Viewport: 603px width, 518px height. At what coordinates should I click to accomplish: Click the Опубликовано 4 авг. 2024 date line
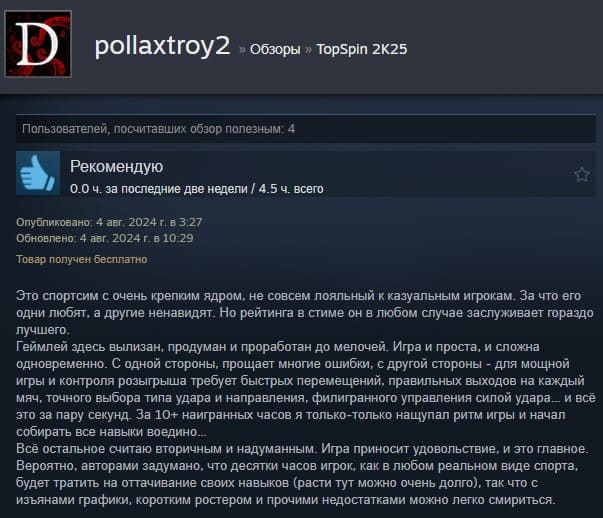click(x=109, y=222)
